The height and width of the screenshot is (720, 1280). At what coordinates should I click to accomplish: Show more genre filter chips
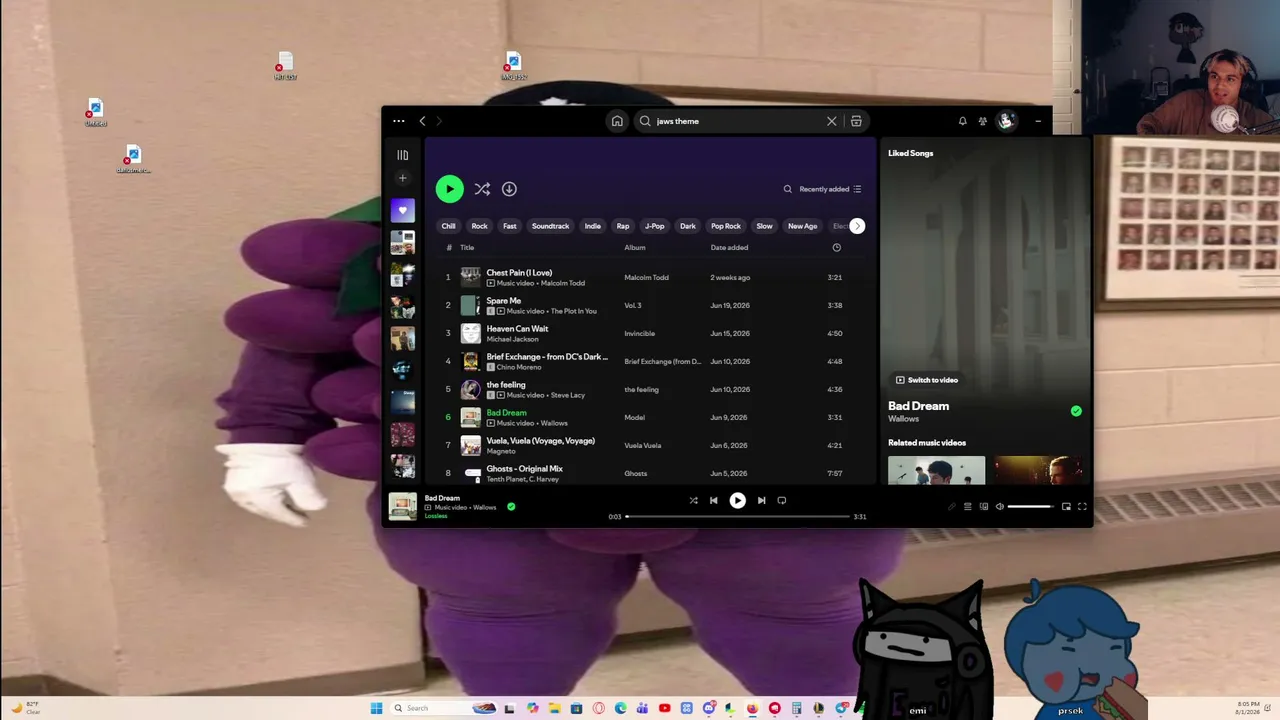857,226
